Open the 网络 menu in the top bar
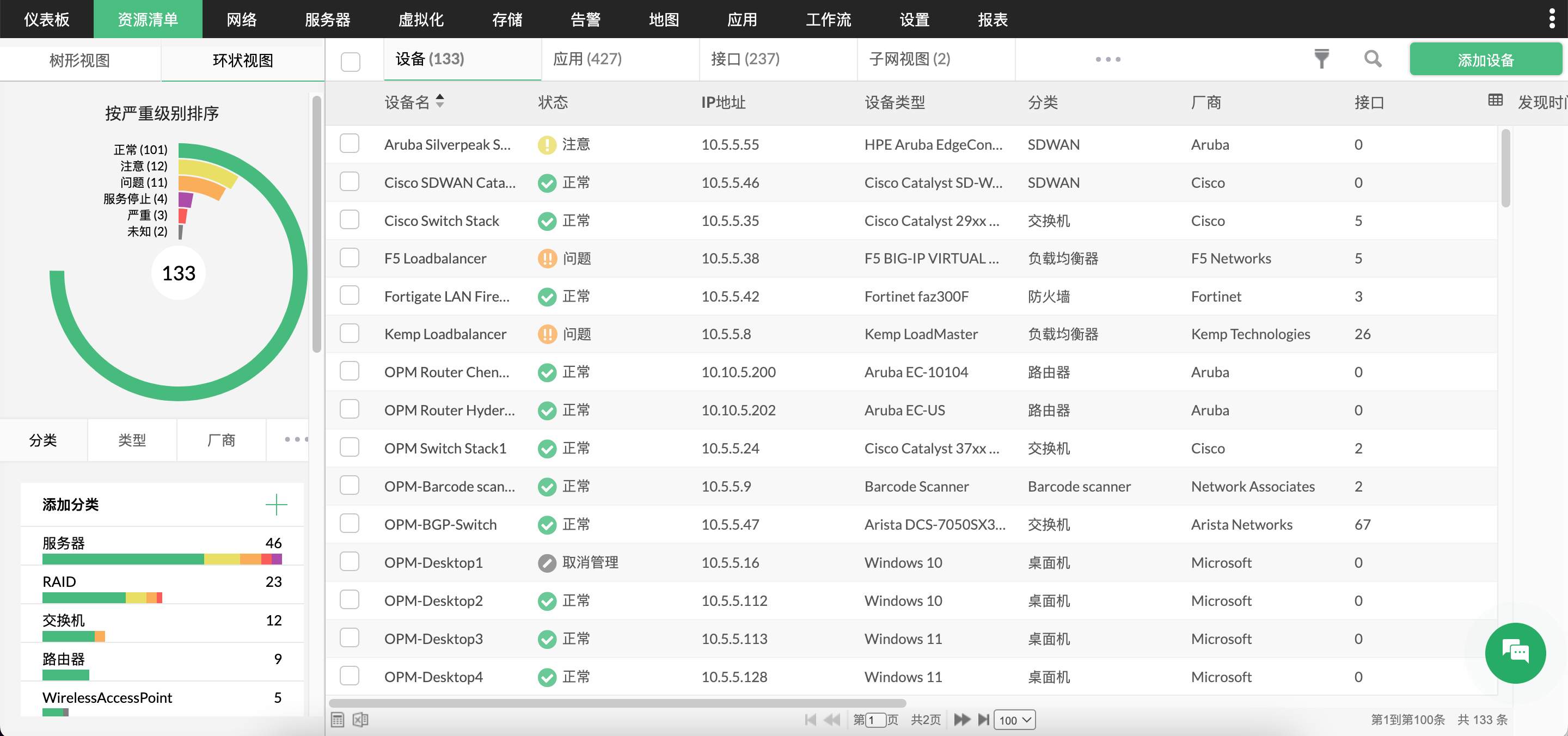This screenshot has height=736, width=1568. (241, 19)
